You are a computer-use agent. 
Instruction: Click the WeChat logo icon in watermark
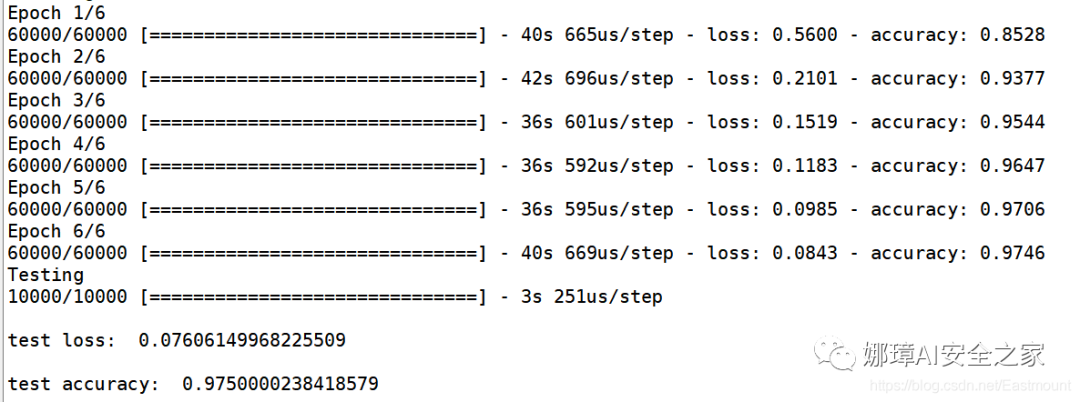835,353
